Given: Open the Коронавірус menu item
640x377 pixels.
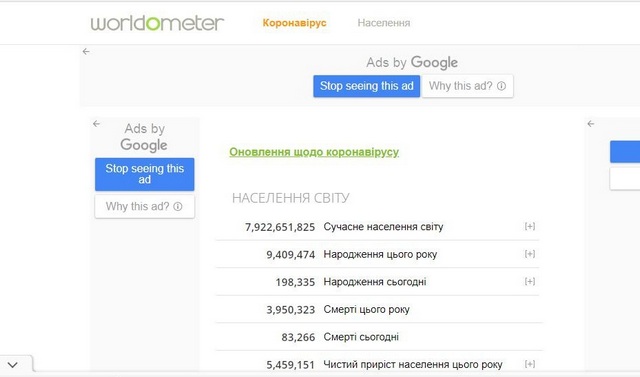Looking at the screenshot, I should point(294,23).
